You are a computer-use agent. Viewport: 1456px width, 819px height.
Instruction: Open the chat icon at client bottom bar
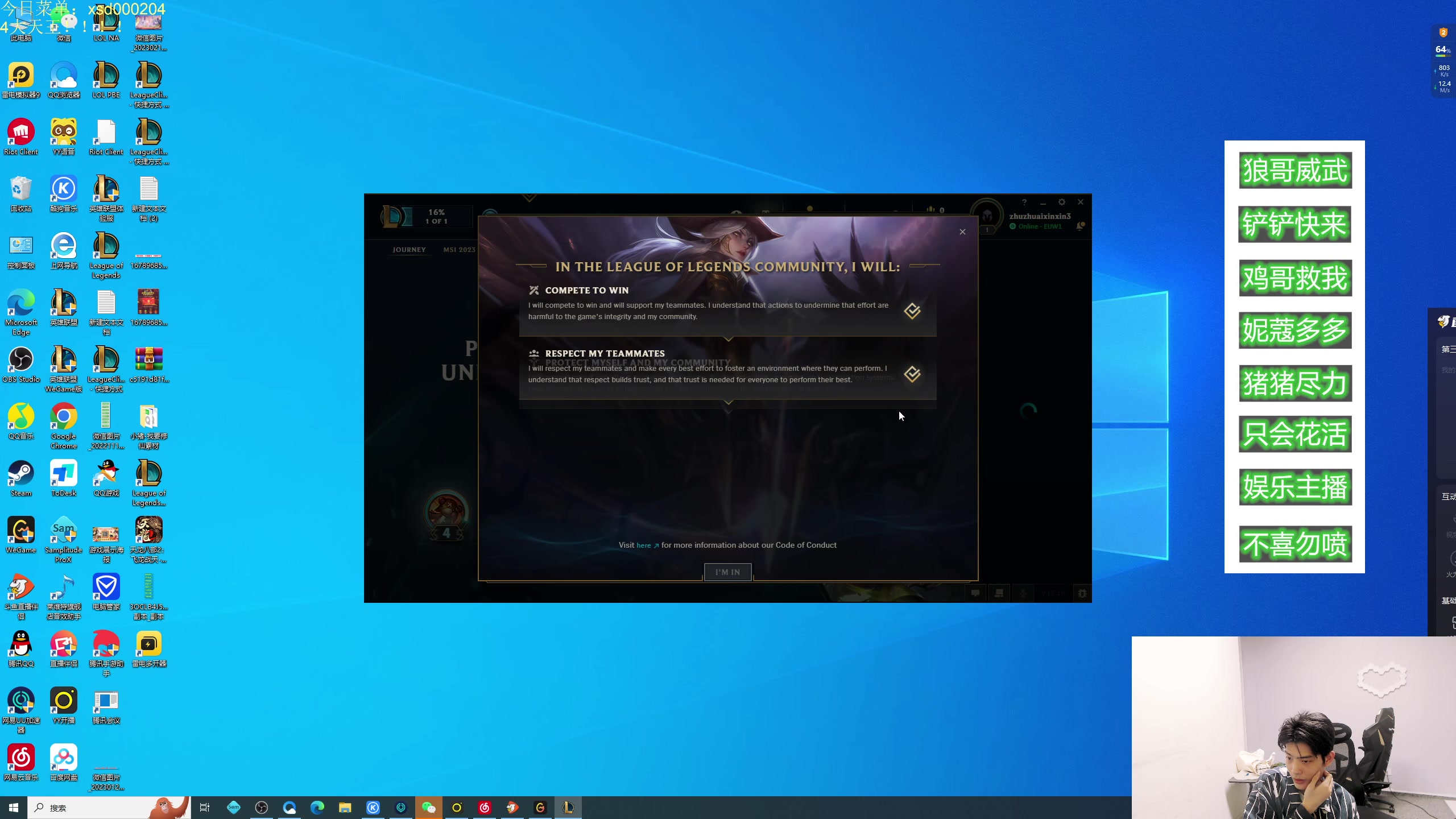coord(975,593)
